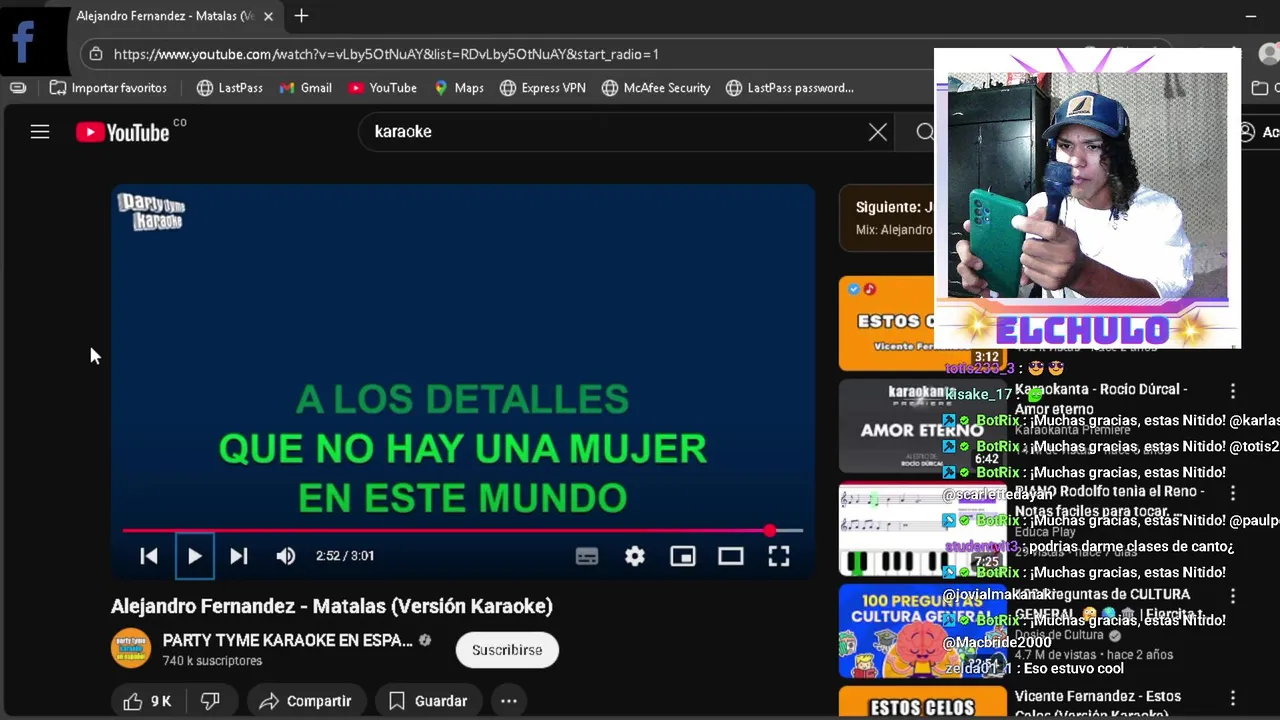Enable miniplayer mode
Screen dimensions: 1280x720
pos(683,556)
